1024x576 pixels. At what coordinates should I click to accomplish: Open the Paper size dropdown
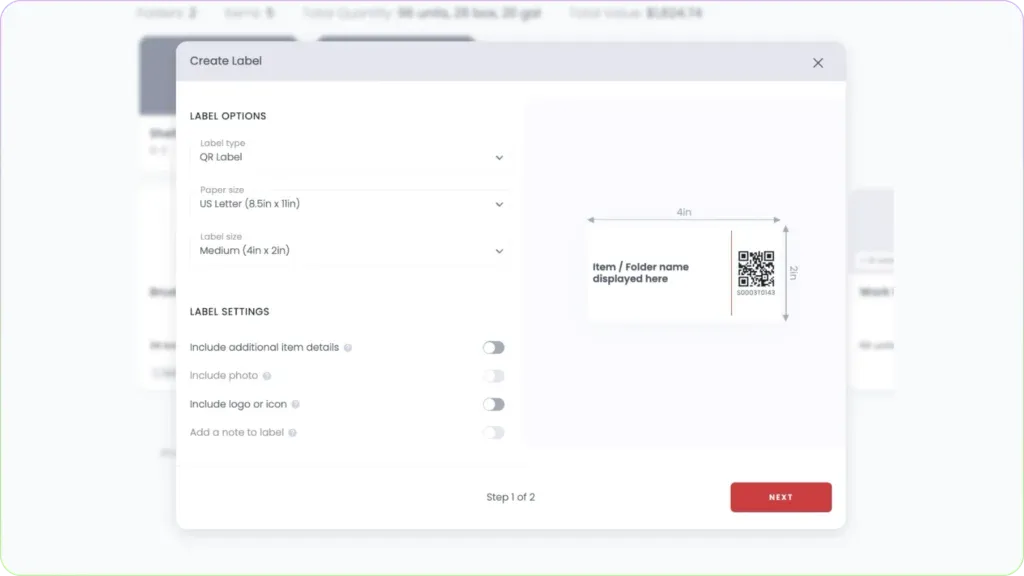pos(350,204)
